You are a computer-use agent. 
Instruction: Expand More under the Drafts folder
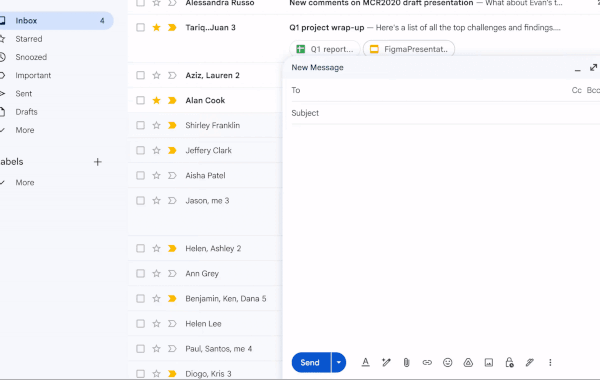coord(25,130)
